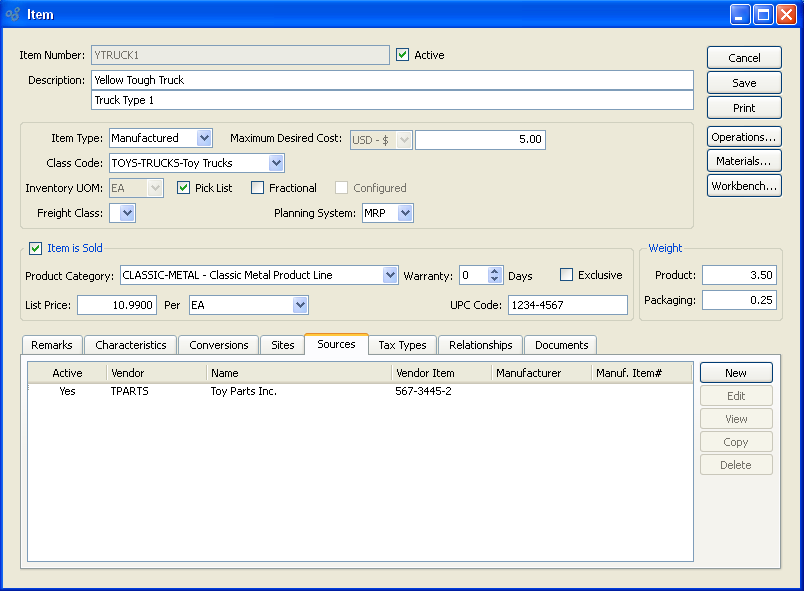804x591 pixels.
Task: Open the Planning System dropdown
Action: [404, 213]
